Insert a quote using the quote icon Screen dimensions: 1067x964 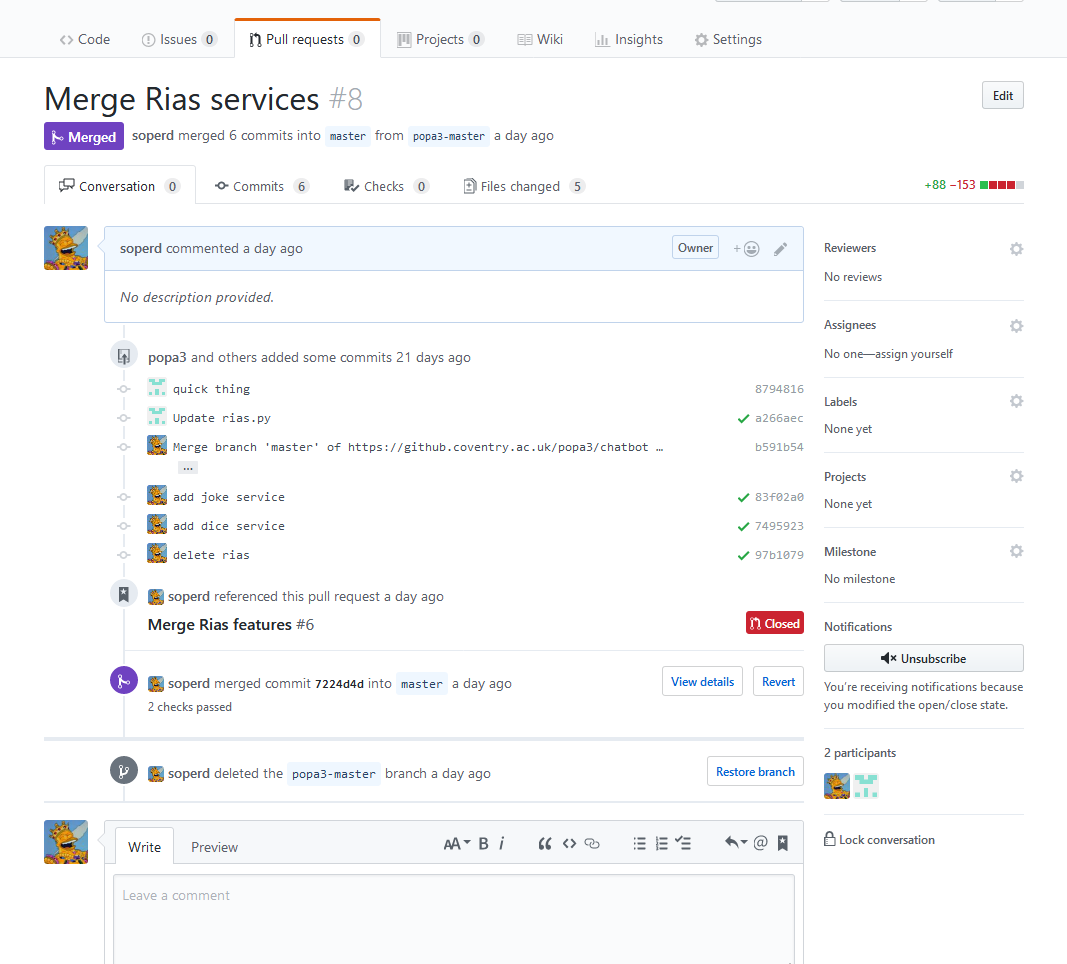tap(545, 843)
